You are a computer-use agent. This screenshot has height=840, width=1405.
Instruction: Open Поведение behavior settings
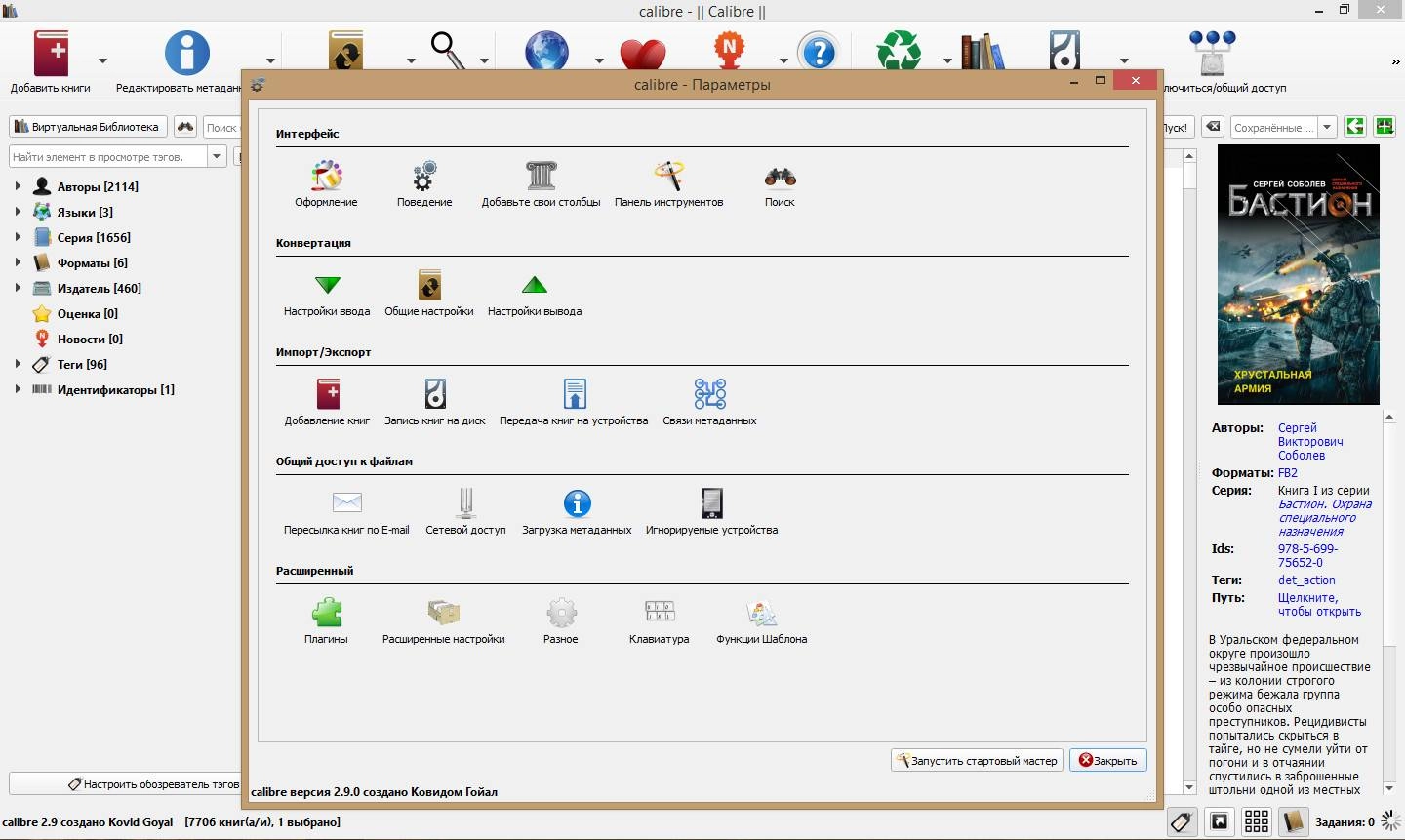(x=424, y=184)
